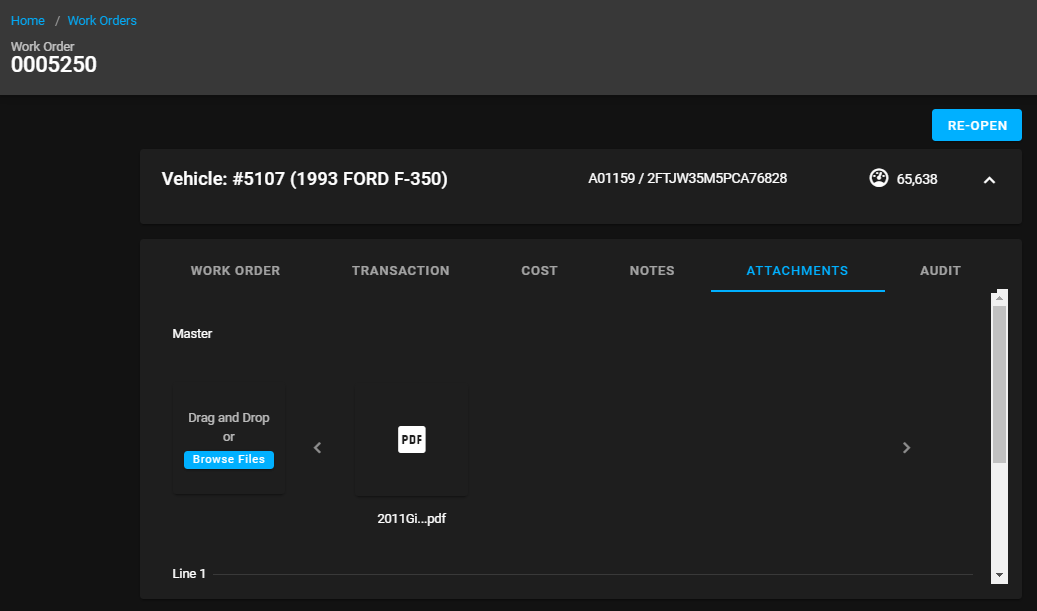Click the Browse Files button
This screenshot has height=611, width=1037.
[229, 460]
